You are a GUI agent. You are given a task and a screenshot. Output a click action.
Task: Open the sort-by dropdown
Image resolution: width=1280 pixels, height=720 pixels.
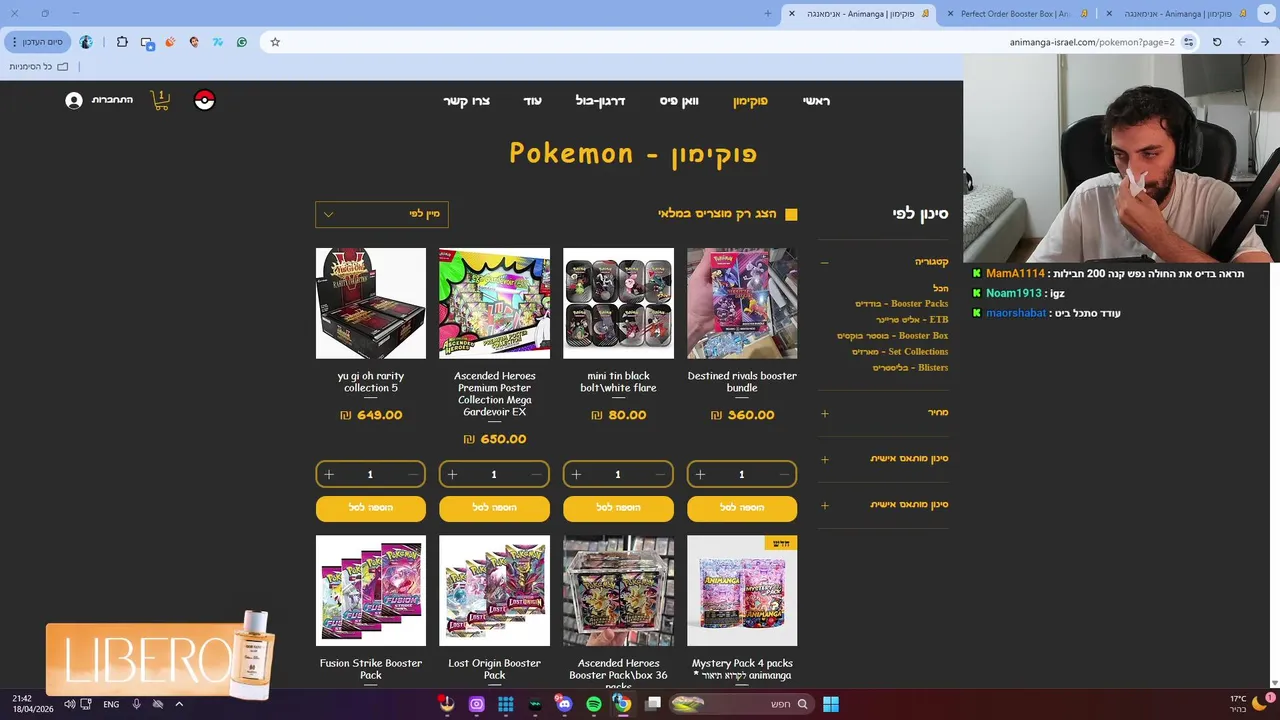(x=382, y=214)
